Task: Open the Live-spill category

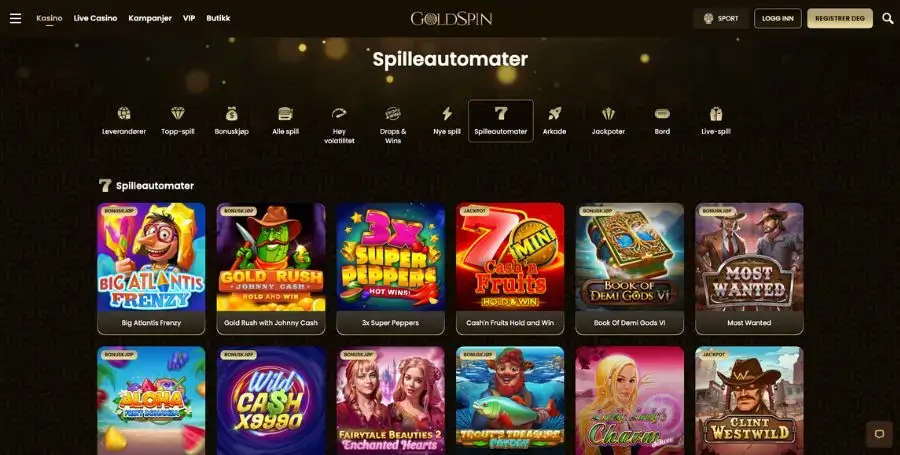Action: (716, 120)
